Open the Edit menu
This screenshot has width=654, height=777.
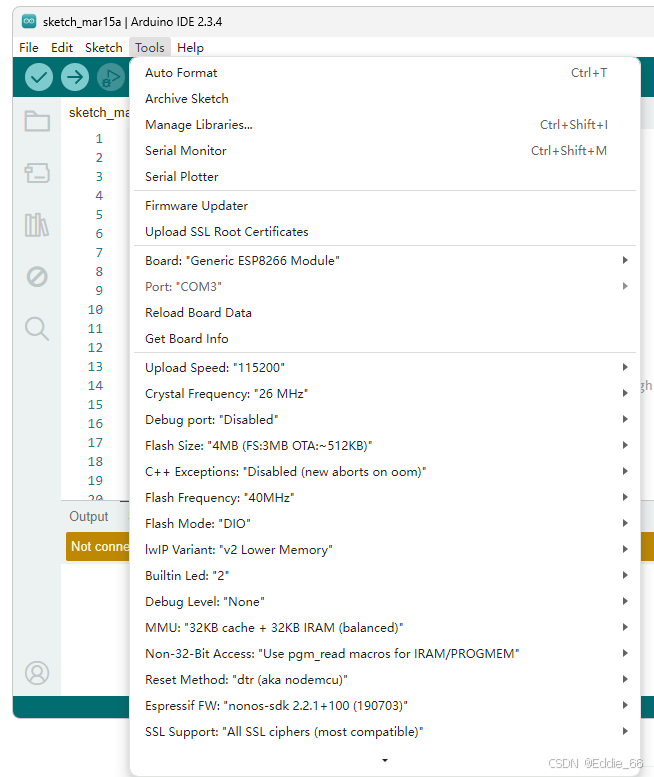[62, 48]
